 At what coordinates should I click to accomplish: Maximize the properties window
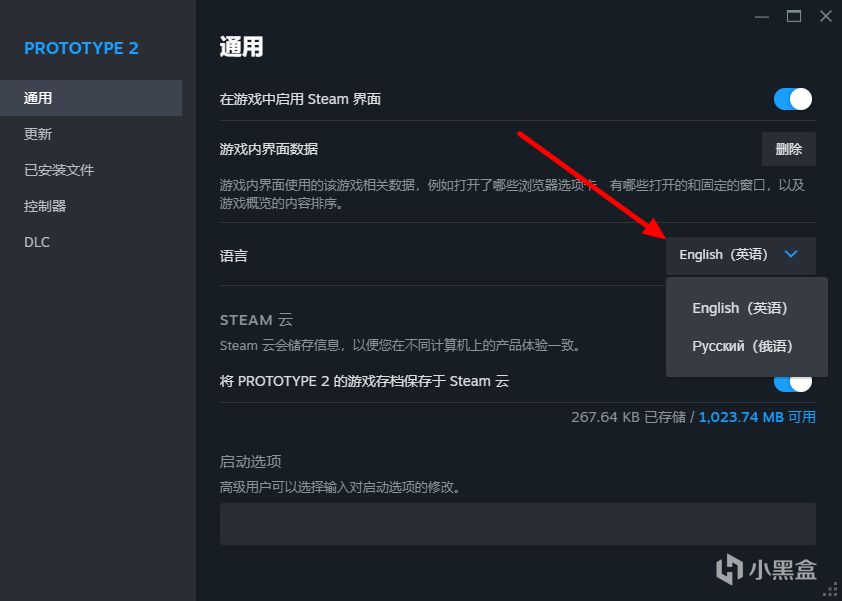(794, 17)
